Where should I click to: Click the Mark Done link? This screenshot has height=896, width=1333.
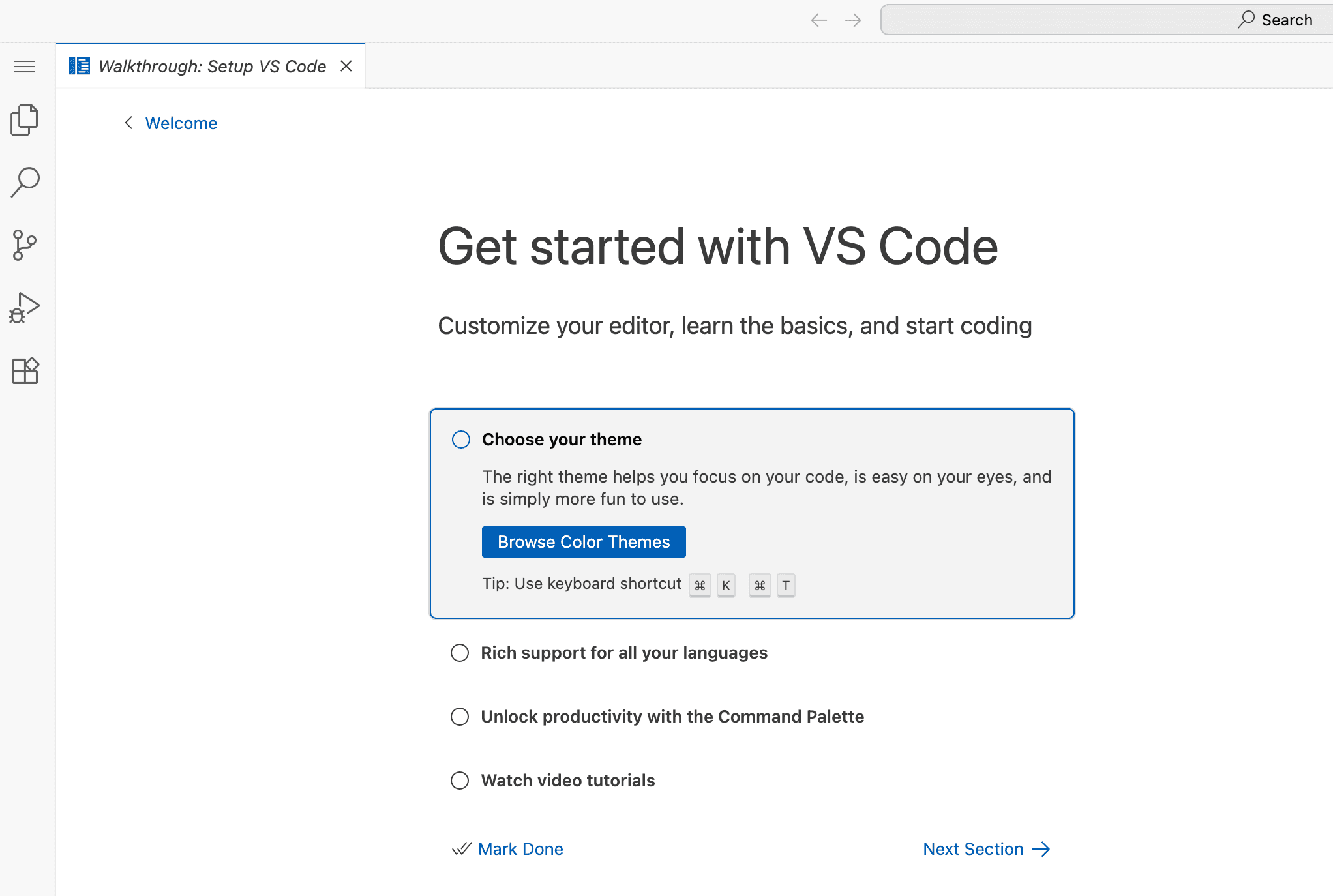pos(520,848)
